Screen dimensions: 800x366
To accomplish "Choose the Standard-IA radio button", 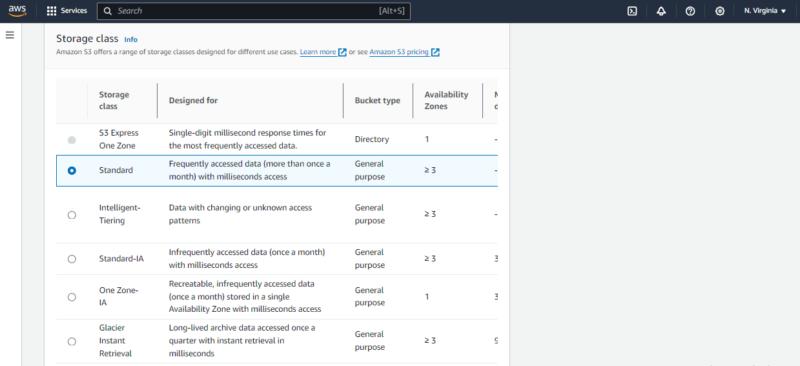I will pos(72,259).
